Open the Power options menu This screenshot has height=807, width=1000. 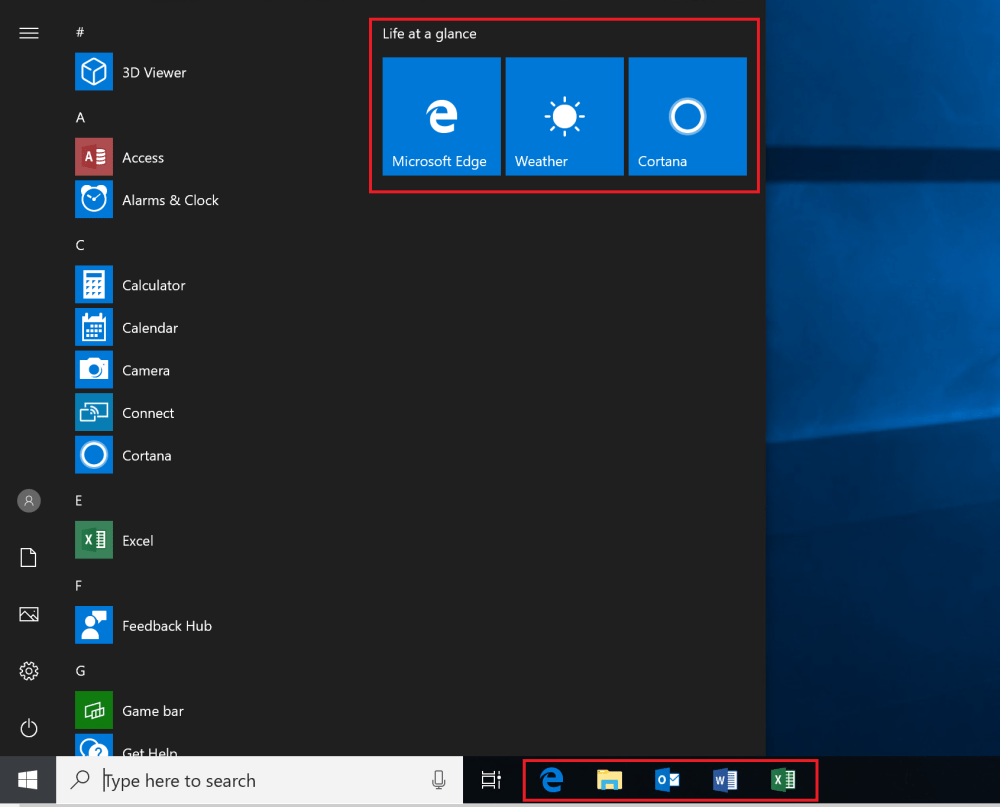point(29,727)
